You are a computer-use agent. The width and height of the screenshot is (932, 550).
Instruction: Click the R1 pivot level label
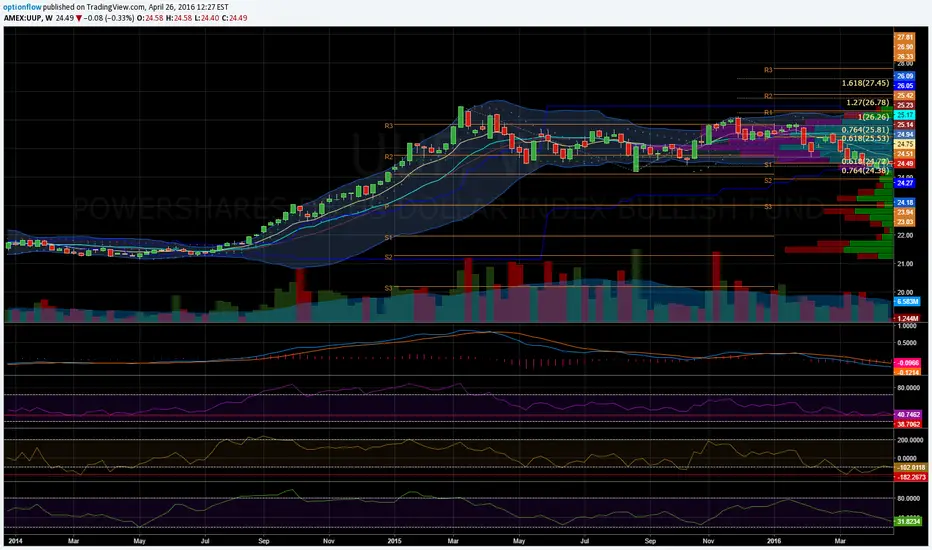(768, 112)
